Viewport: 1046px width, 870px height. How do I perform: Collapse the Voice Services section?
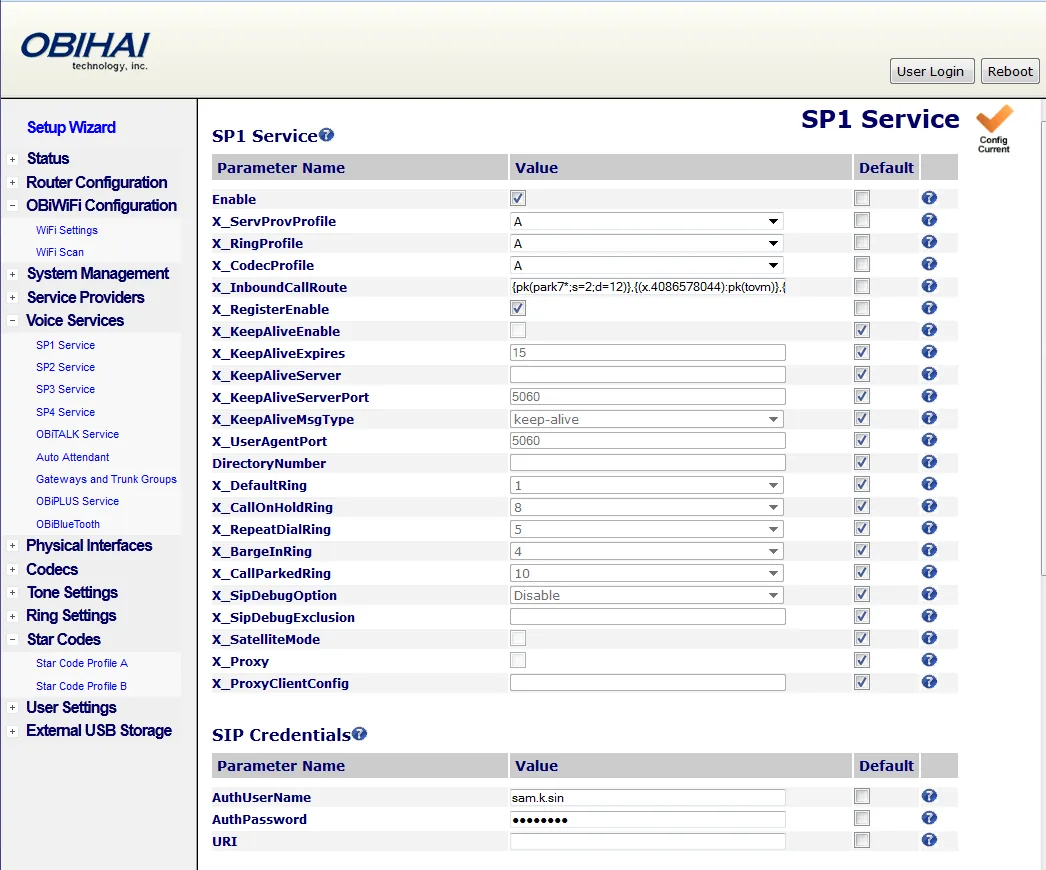[12, 320]
